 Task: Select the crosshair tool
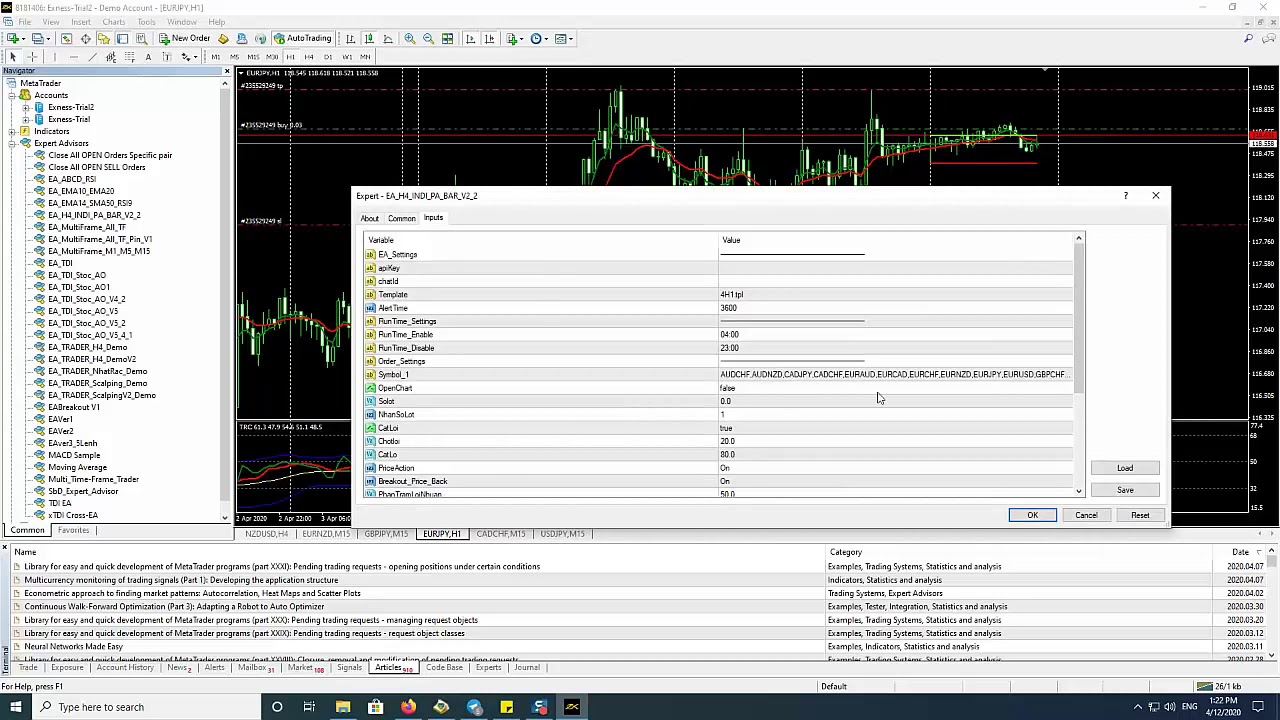(x=32, y=57)
